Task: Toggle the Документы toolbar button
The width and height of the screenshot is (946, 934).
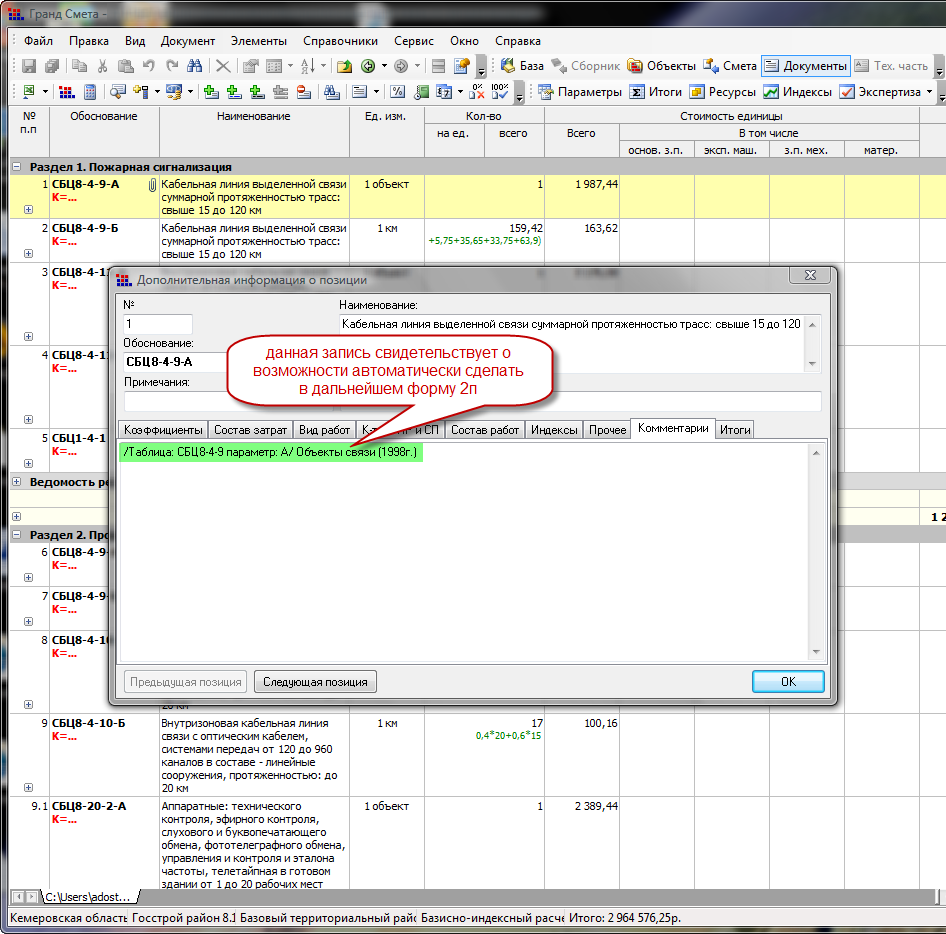Action: pyautogui.click(x=805, y=66)
